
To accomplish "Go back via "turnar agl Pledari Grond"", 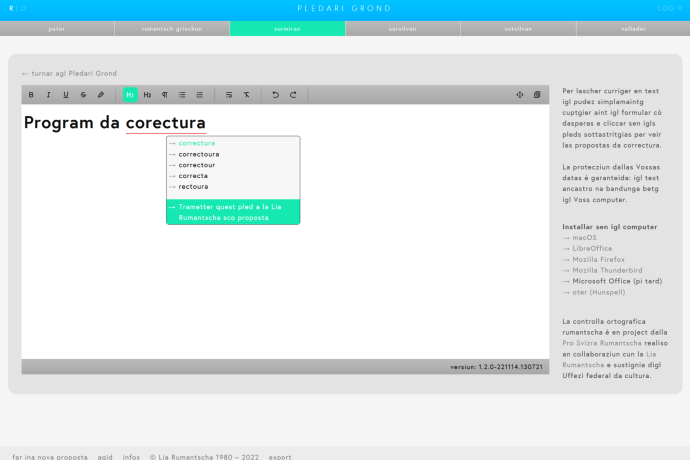I will tap(69, 73).
